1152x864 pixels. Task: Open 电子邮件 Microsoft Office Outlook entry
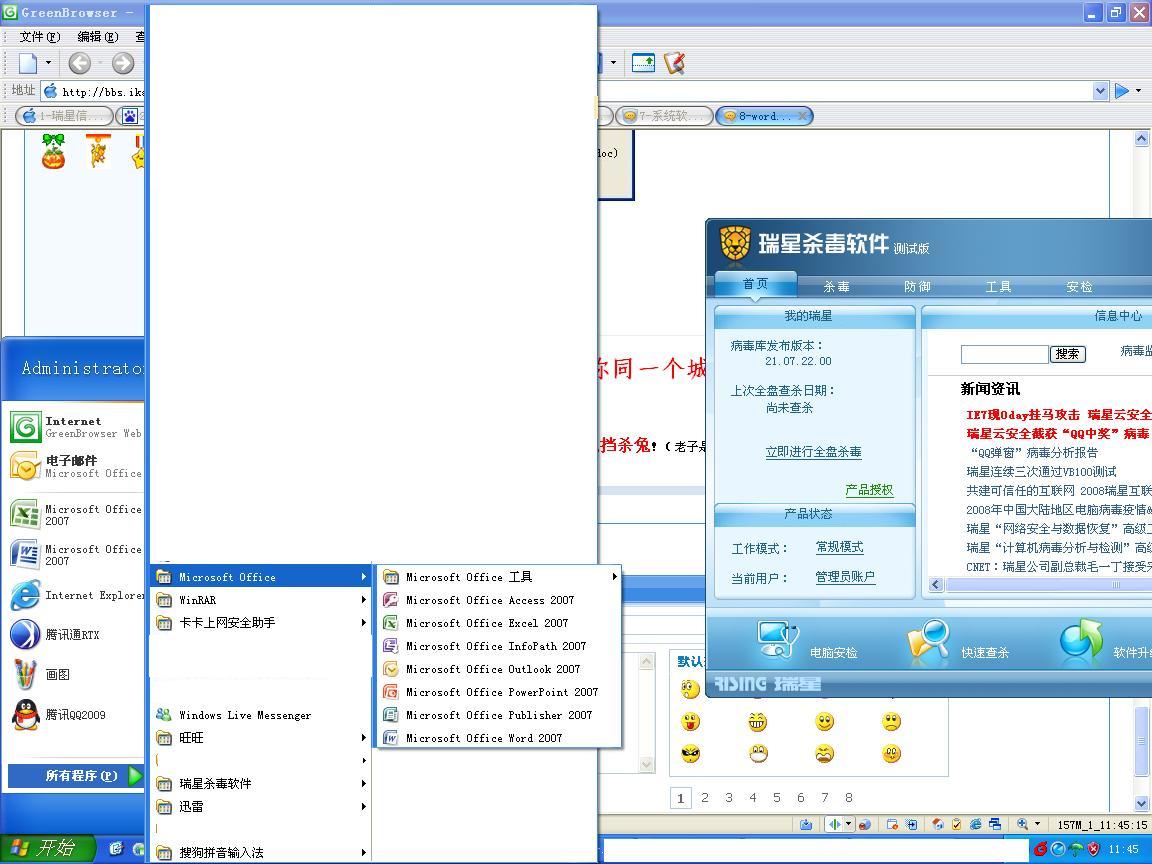coord(76,467)
